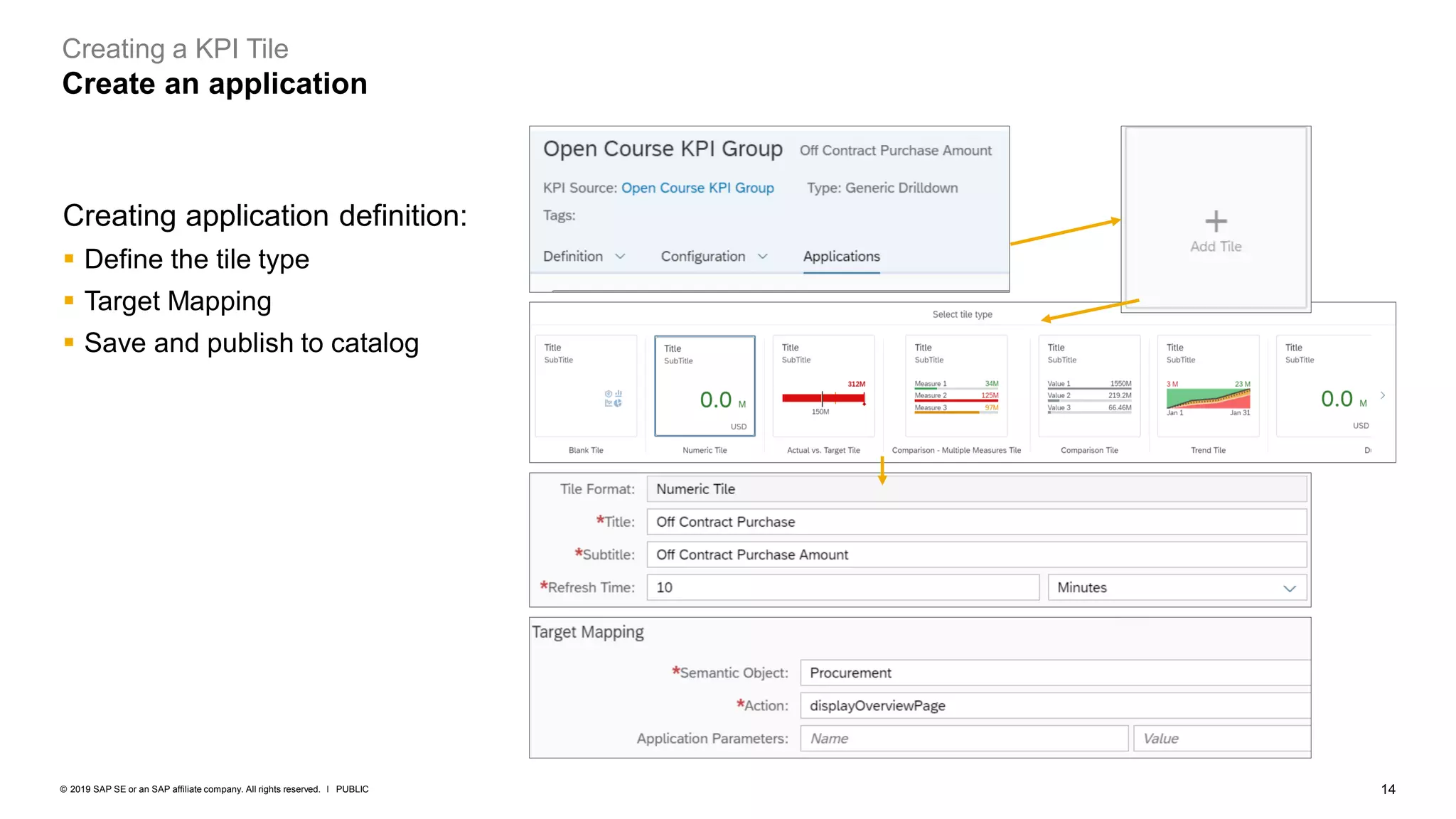This screenshot has height=819, width=1456.
Task: Open the Minutes unit dropdown
Action: click(1177, 587)
